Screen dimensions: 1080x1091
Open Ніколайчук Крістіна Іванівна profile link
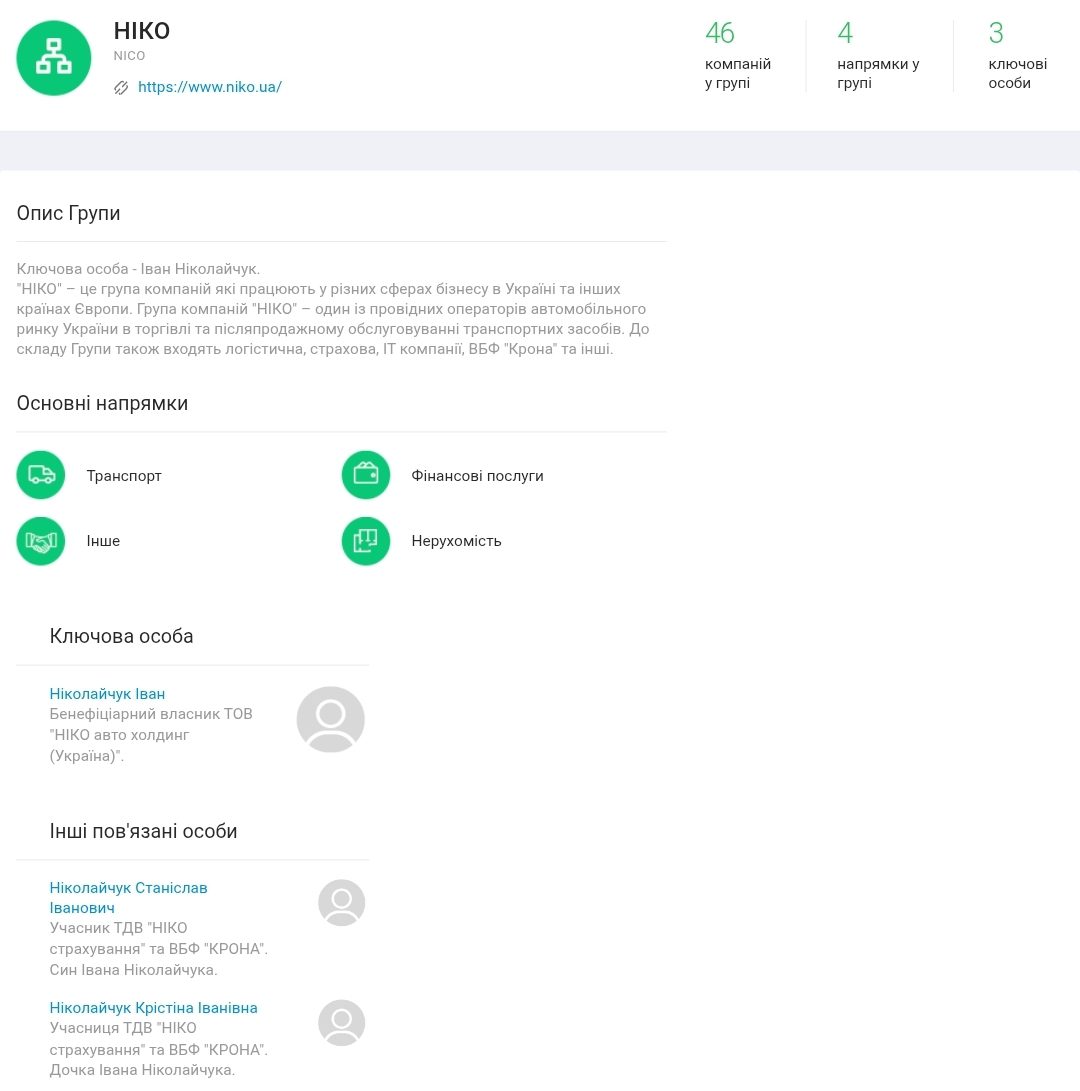pyautogui.click(x=153, y=1008)
